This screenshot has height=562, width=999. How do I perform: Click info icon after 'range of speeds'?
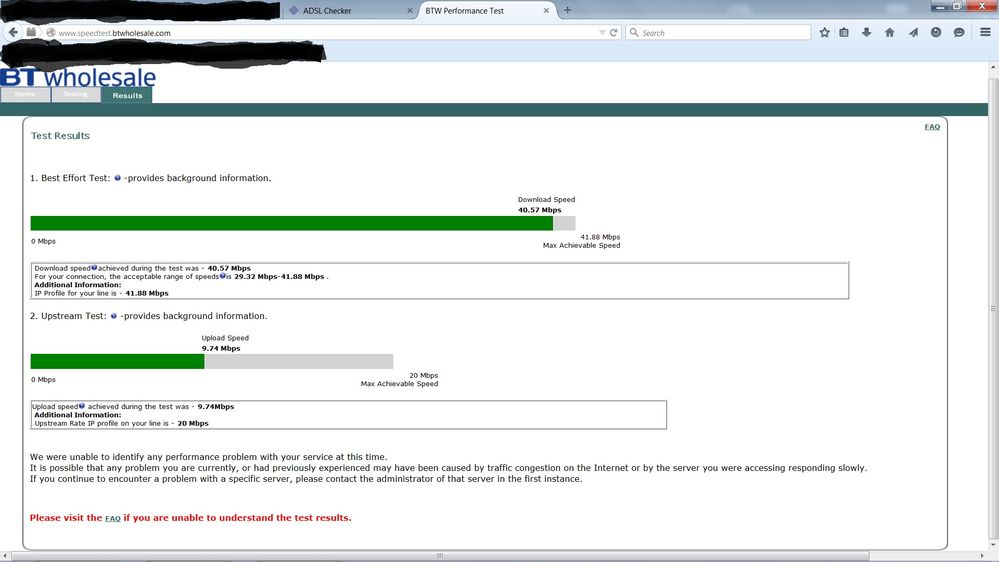tap(222, 276)
